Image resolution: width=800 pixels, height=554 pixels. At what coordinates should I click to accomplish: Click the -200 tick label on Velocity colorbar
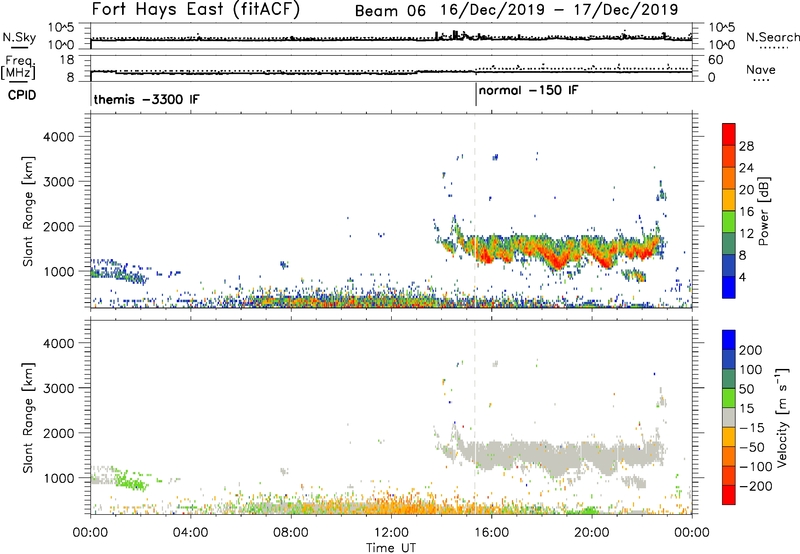(x=755, y=486)
